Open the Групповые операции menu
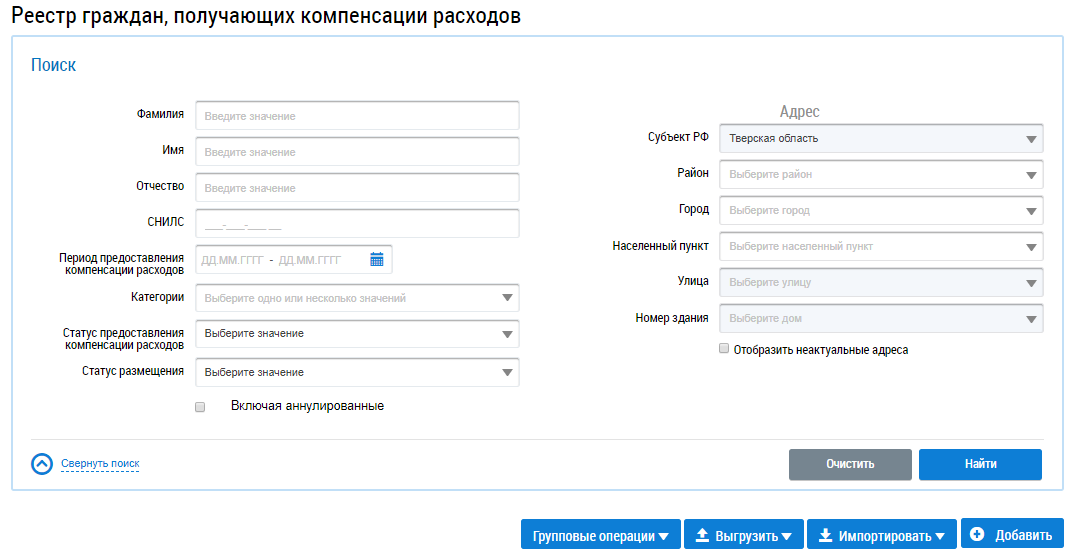The width and height of the screenshot is (1070, 554). [x=600, y=535]
